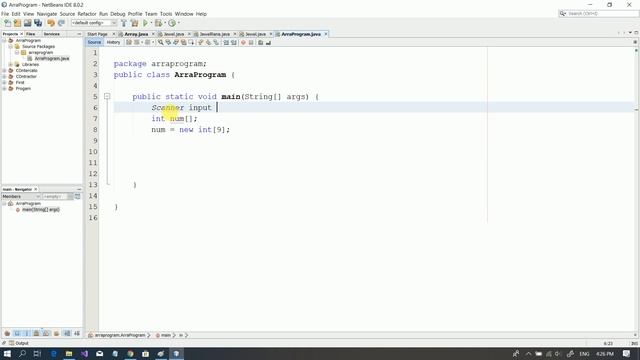This screenshot has width=640, height=360.
Task: Run the project with green play icon
Action: pos(145,23)
